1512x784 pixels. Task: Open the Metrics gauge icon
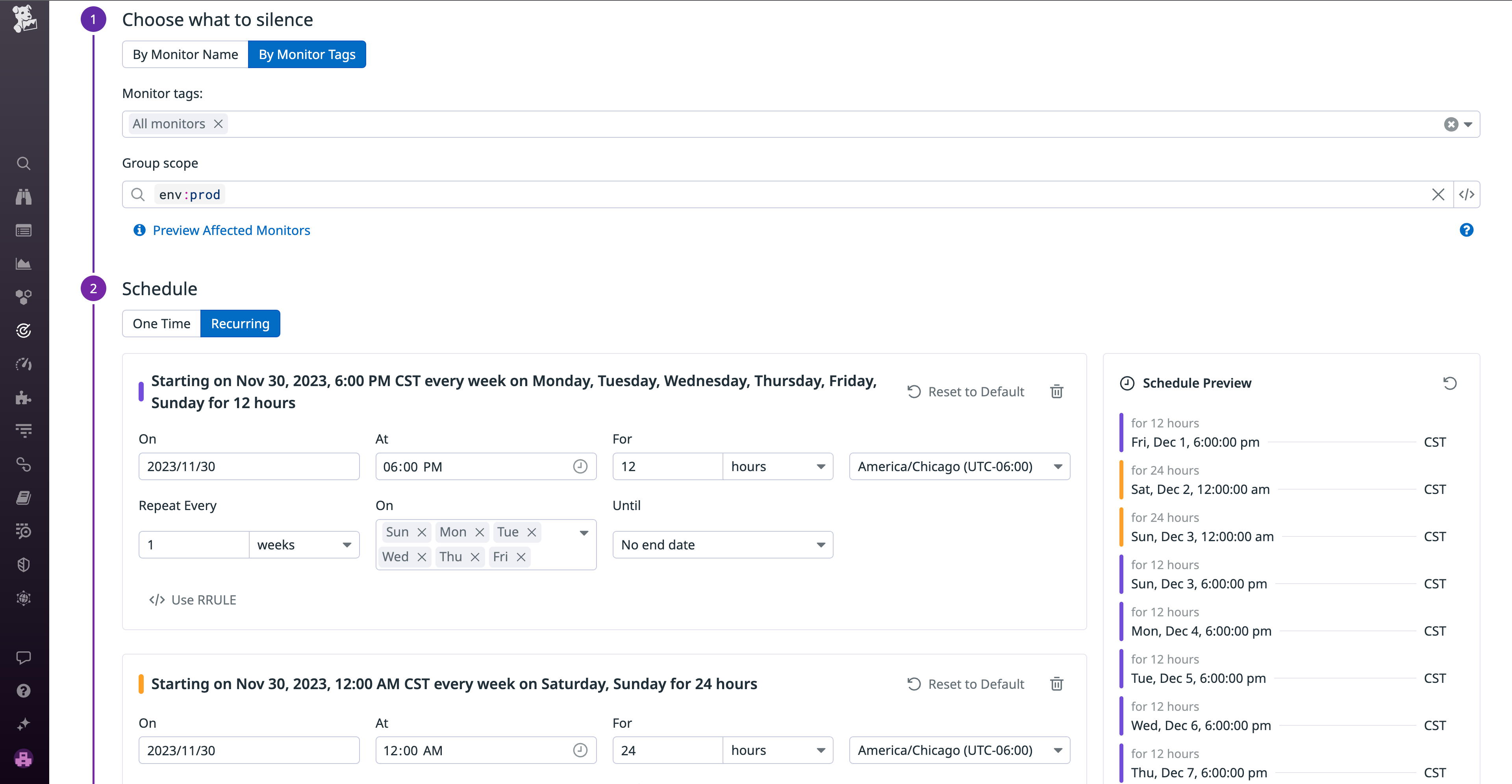point(24,364)
